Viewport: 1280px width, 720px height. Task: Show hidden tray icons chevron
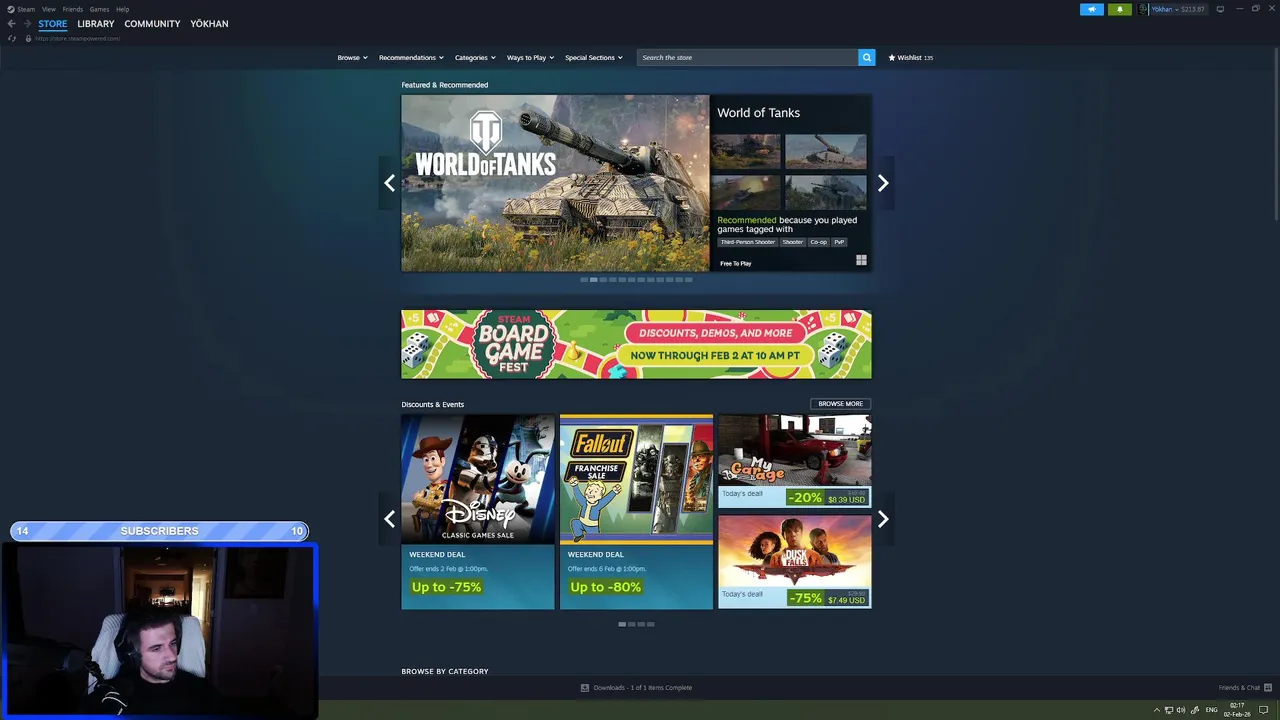pyautogui.click(x=1157, y=710)
